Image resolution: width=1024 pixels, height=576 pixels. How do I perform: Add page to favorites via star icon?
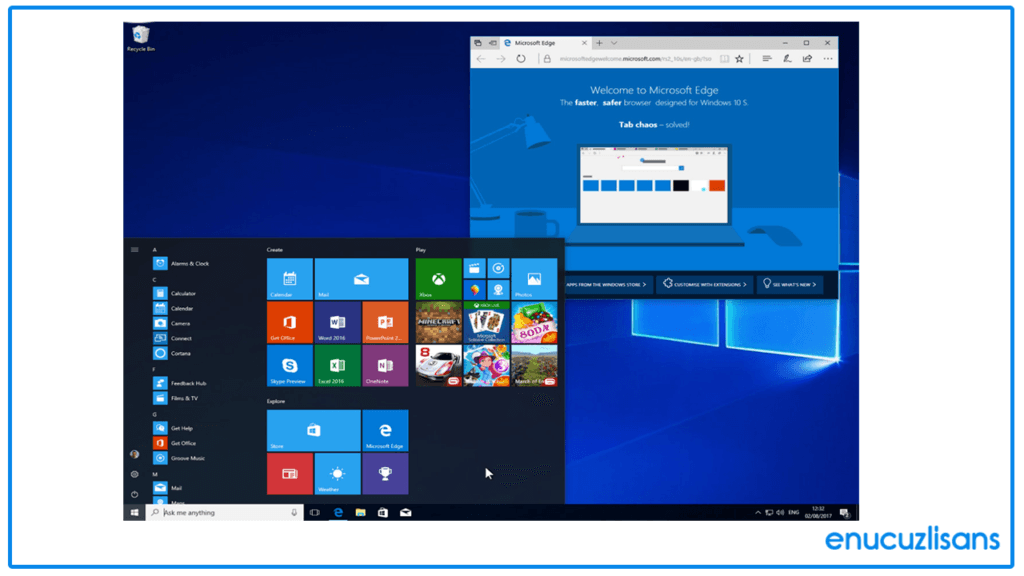(739, 58)
